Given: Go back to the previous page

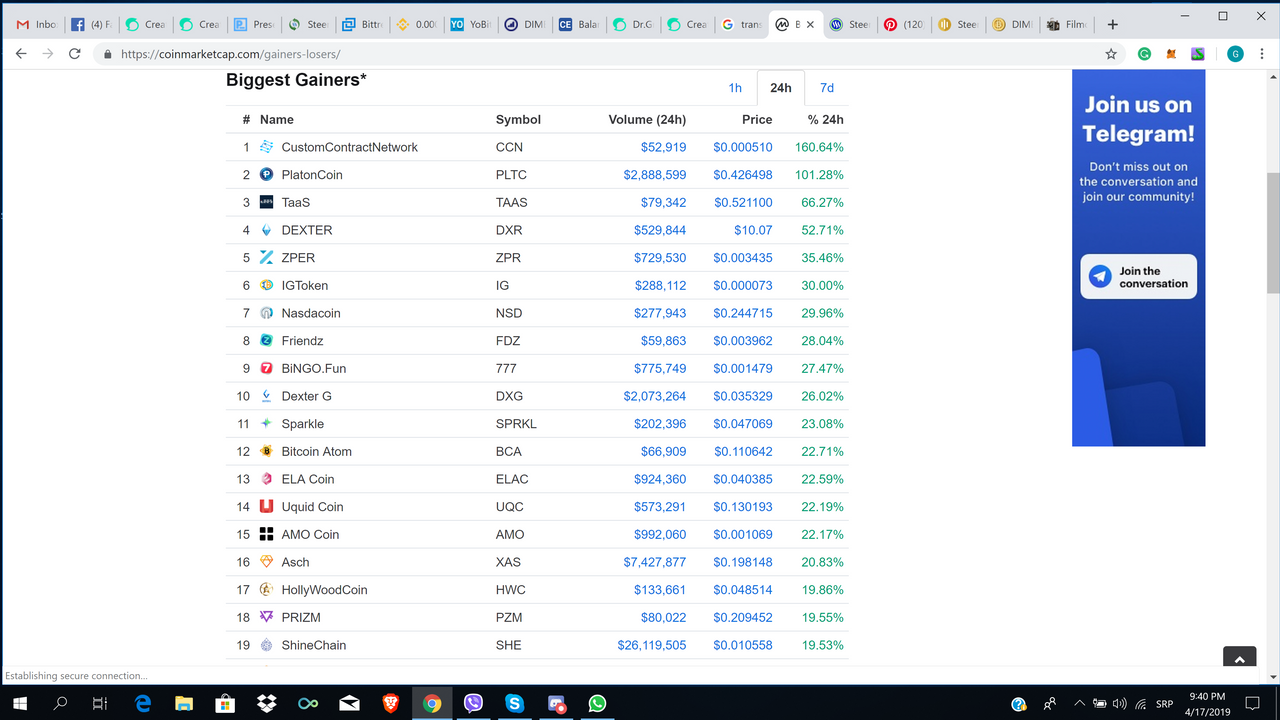Looking at the screenshot, I should point(21,54).
